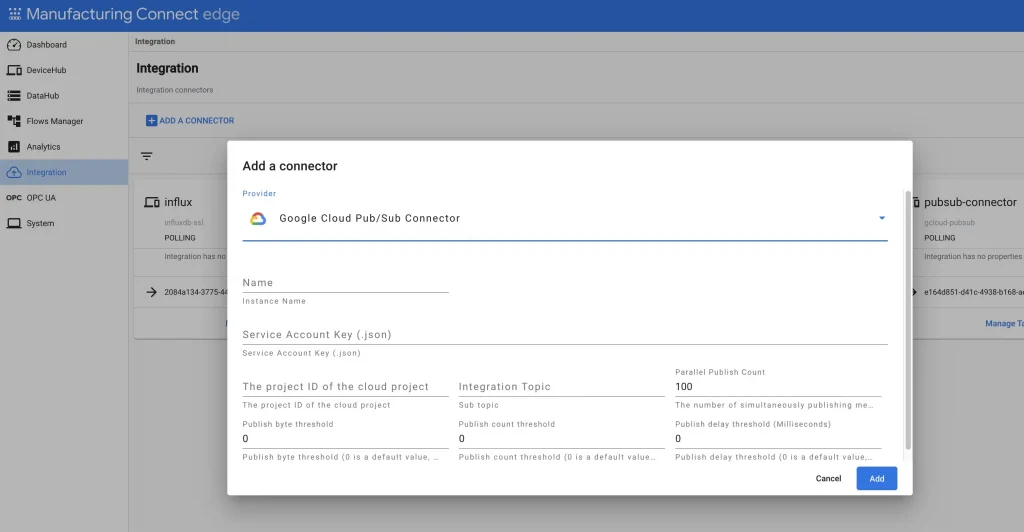Click the dialog vertical scrollbar
Screen dimensions: 1024x532
point(908,320)
